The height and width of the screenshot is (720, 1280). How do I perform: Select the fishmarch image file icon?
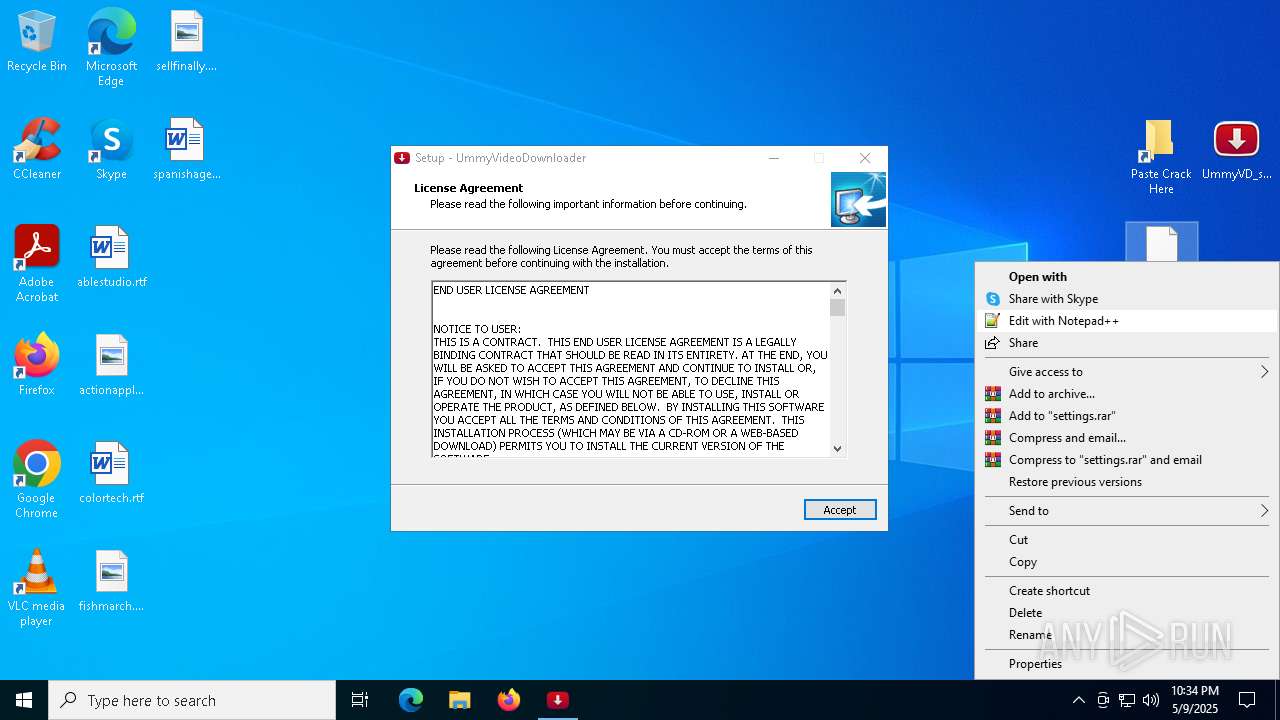pos(111,582)
